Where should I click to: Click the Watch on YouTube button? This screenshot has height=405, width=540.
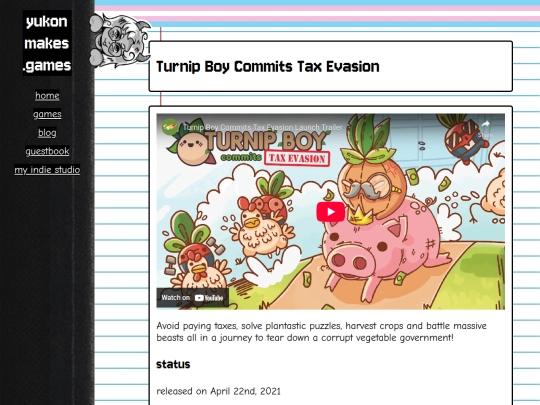[193, 298]
